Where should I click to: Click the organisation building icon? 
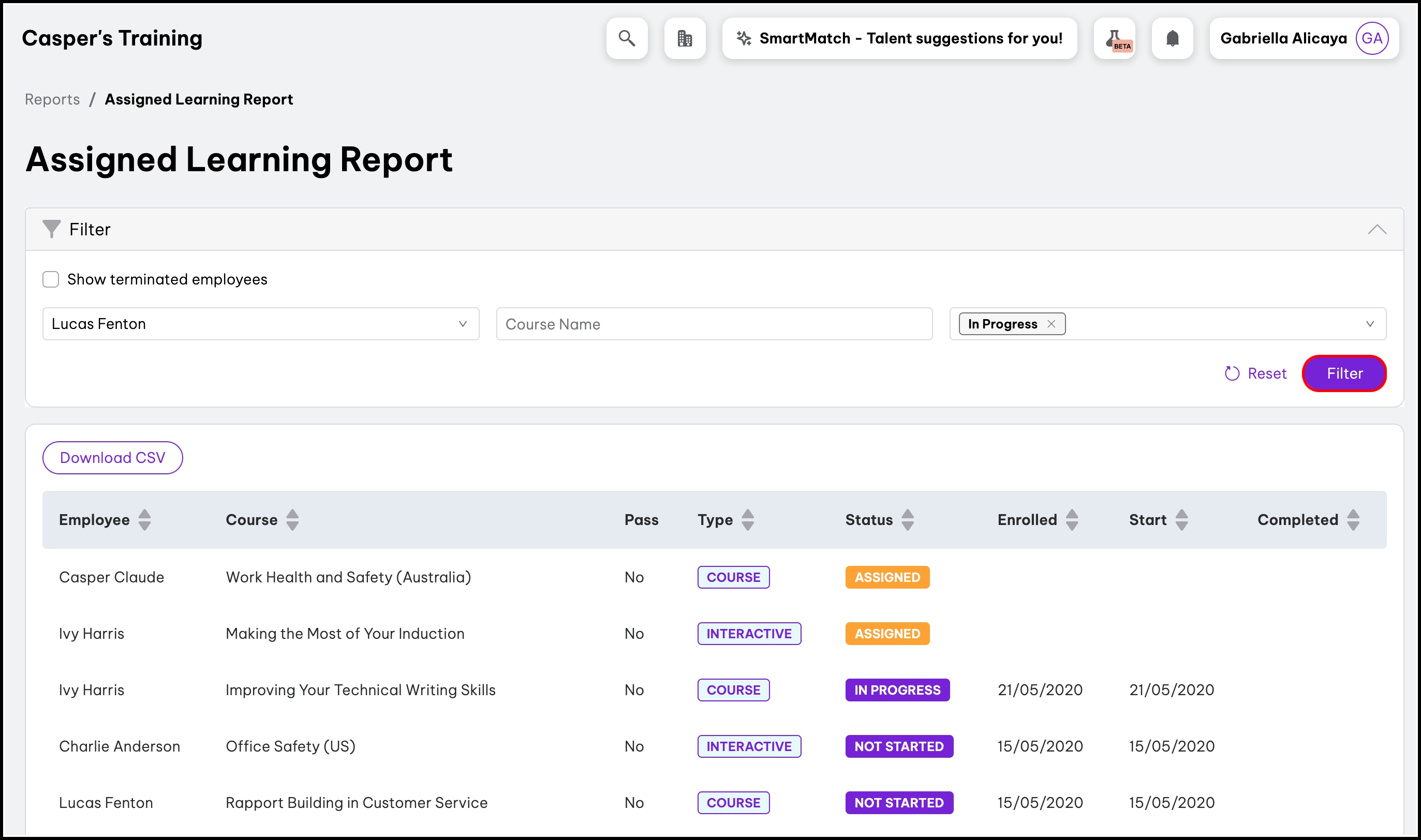pyautogui.click(x=685, y=38)
